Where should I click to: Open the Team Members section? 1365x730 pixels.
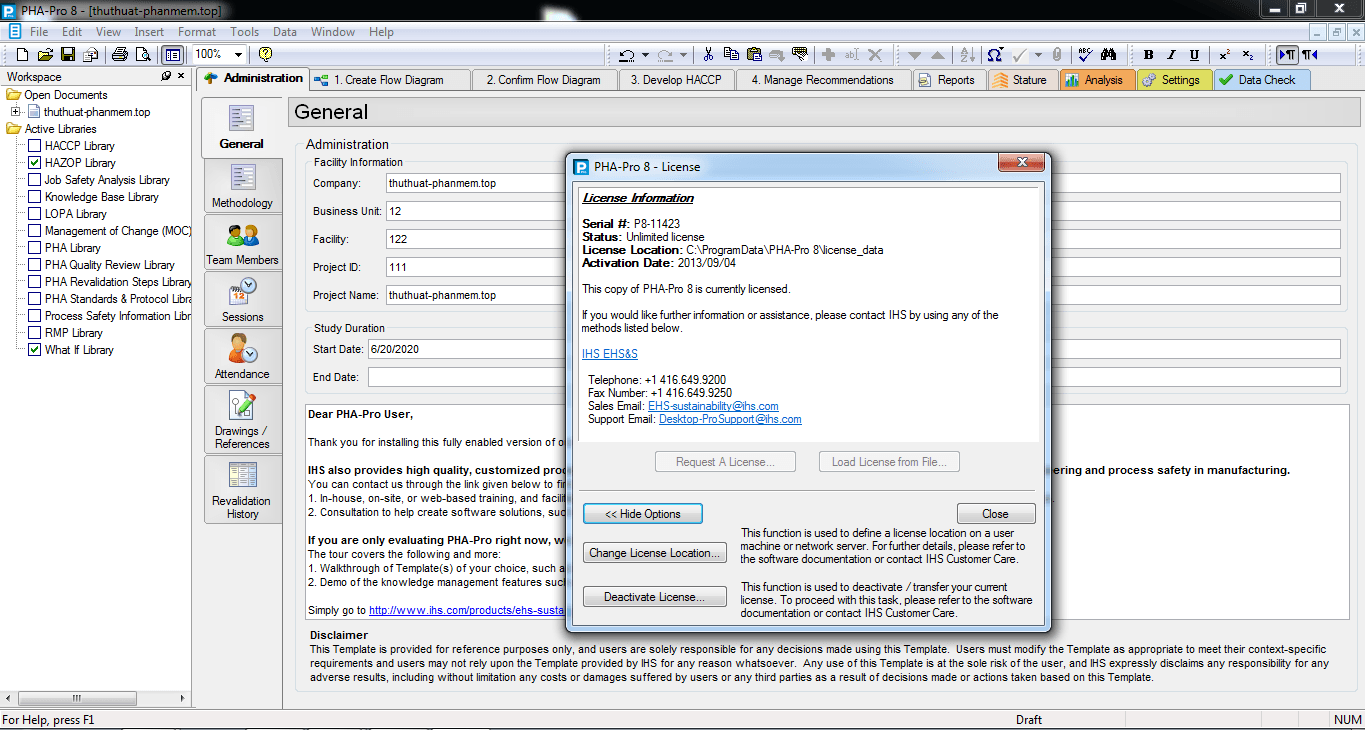pos(242,244)
